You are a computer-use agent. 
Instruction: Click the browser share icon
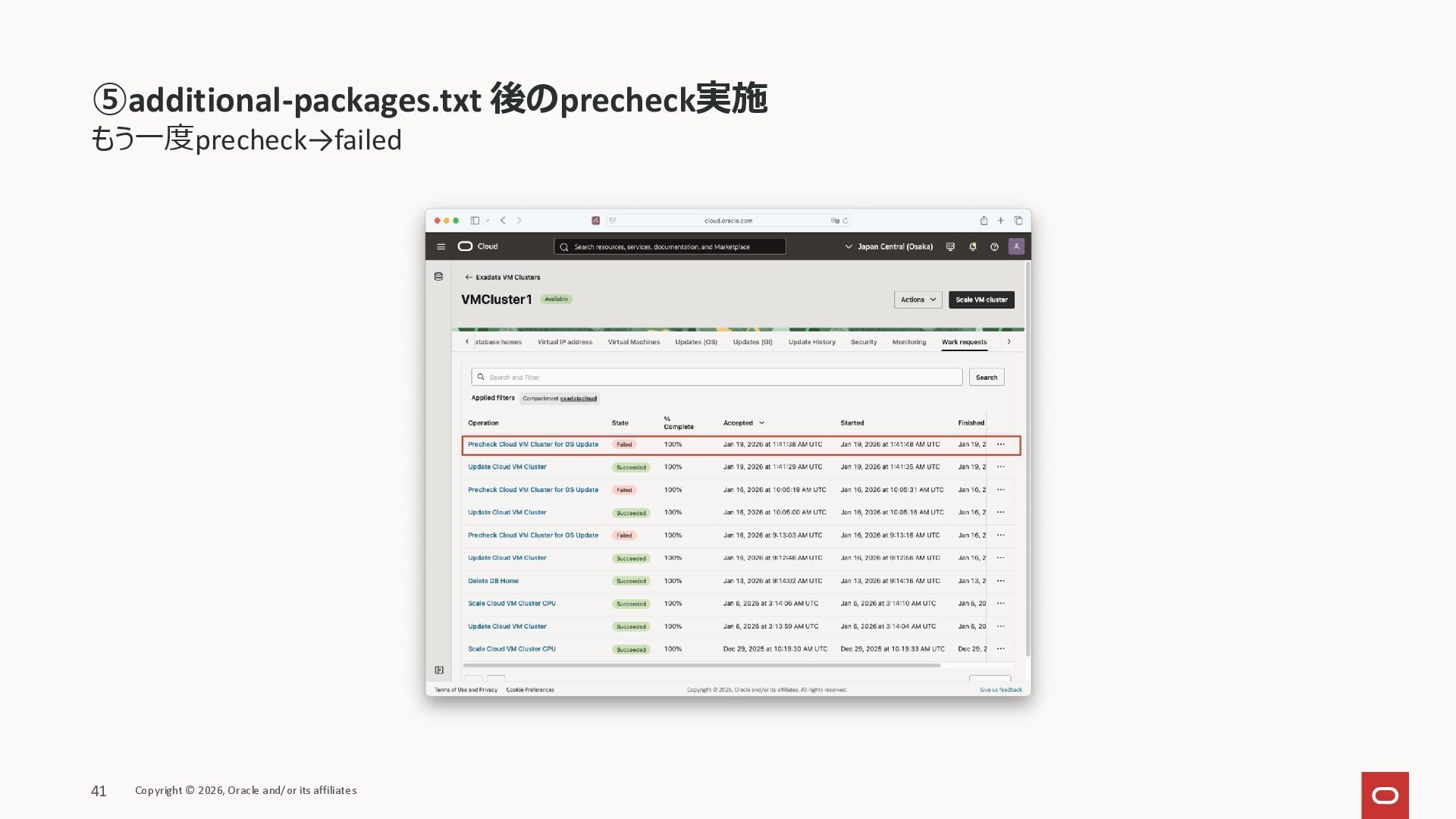[984, 221]
